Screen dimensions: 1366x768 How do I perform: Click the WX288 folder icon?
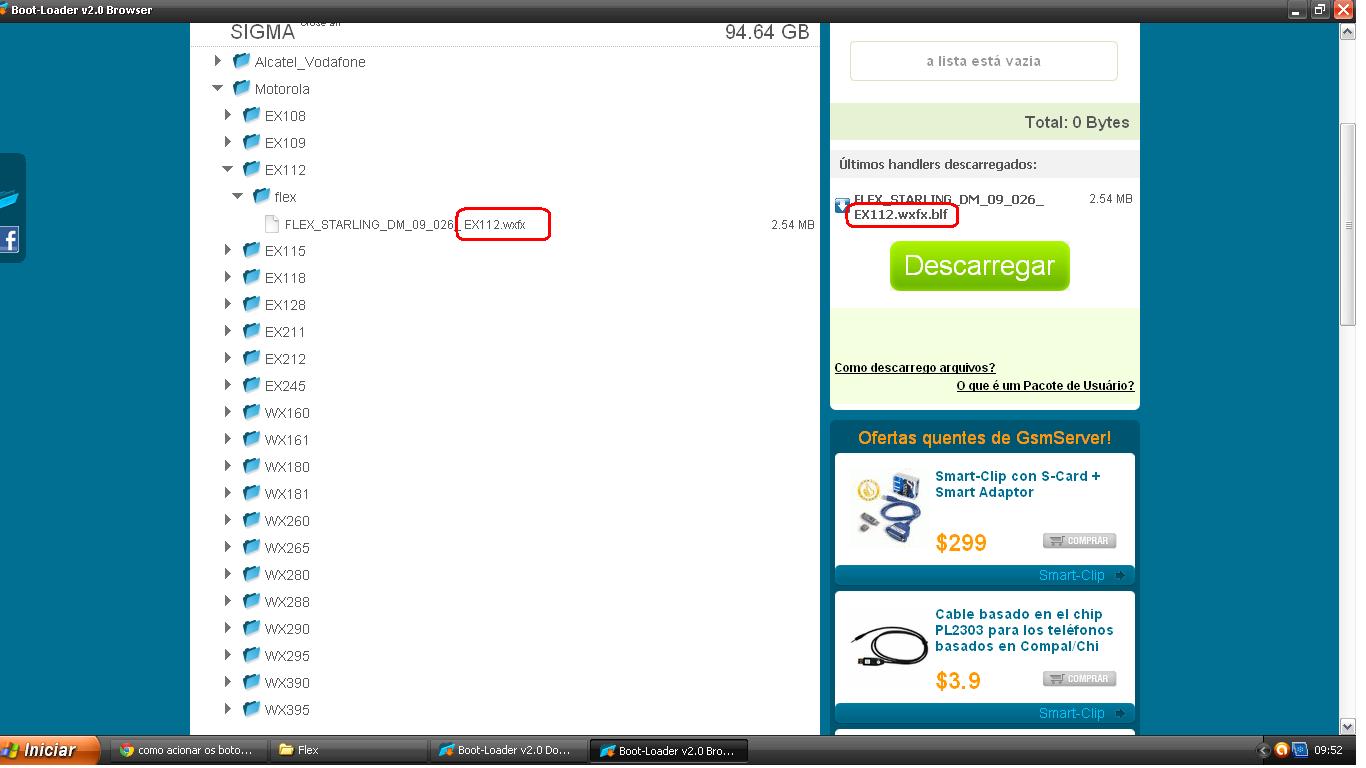(x=252, y=601)
